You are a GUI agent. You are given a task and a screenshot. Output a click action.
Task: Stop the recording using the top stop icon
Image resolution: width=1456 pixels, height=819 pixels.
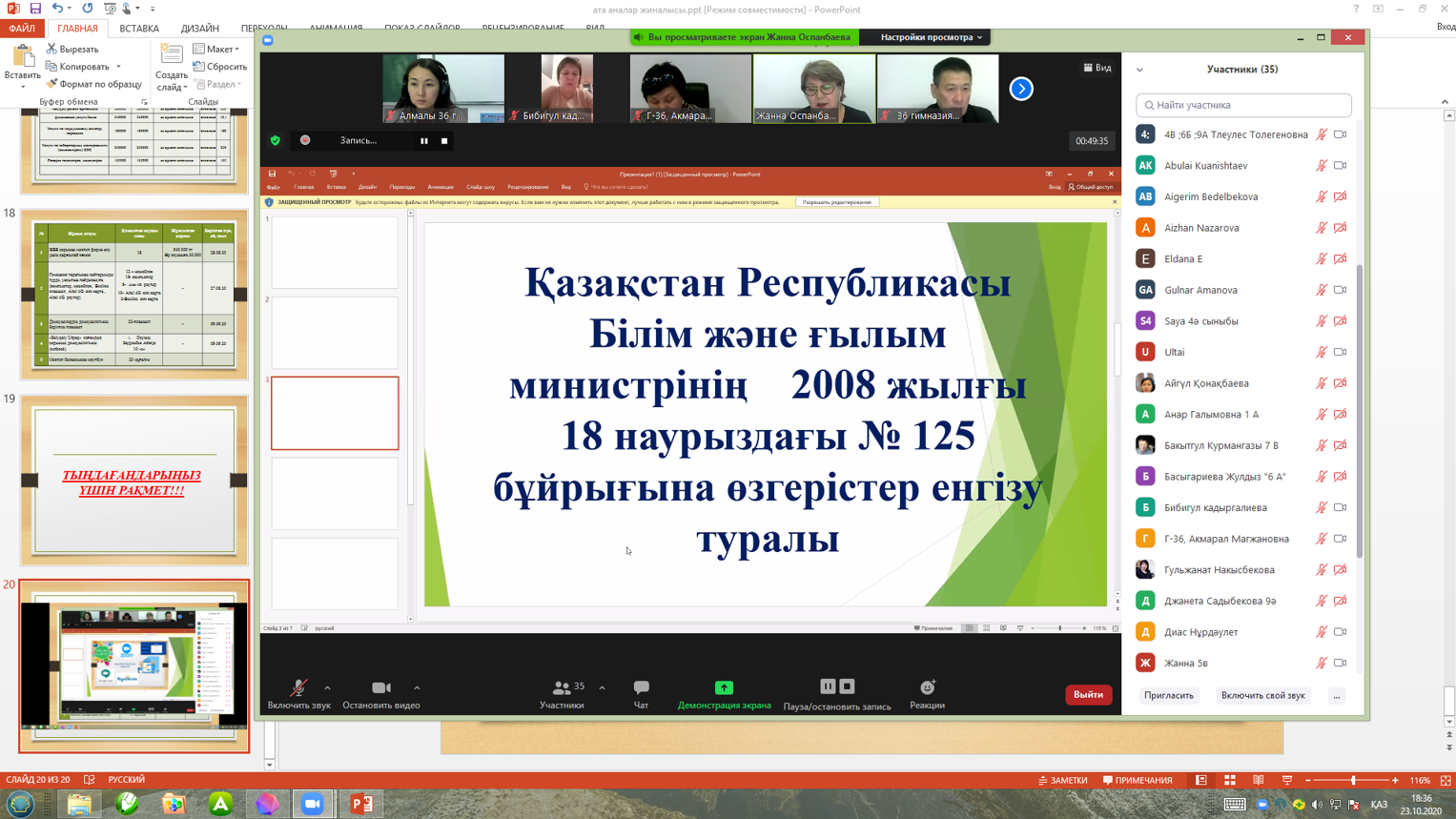444,141
